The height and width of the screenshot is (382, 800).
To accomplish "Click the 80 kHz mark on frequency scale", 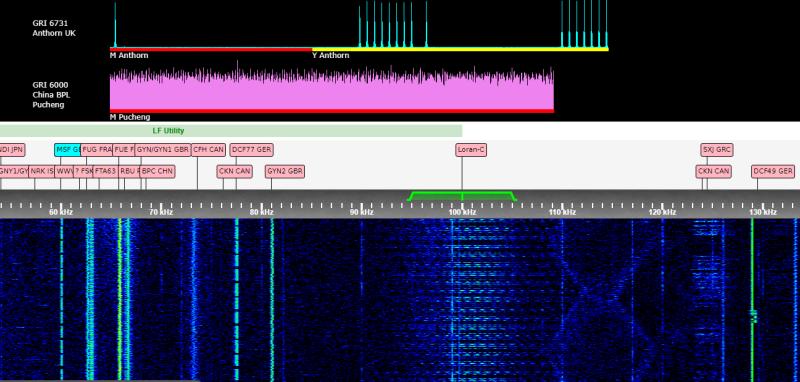I will click(261, 212).
